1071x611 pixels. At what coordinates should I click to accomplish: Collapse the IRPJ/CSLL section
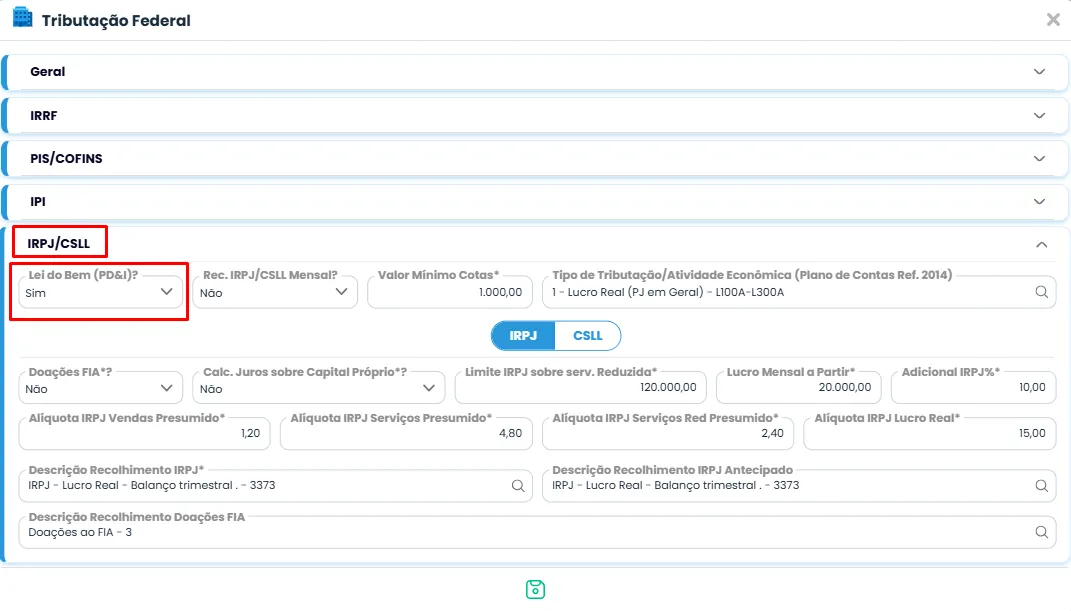(1041, 244)
